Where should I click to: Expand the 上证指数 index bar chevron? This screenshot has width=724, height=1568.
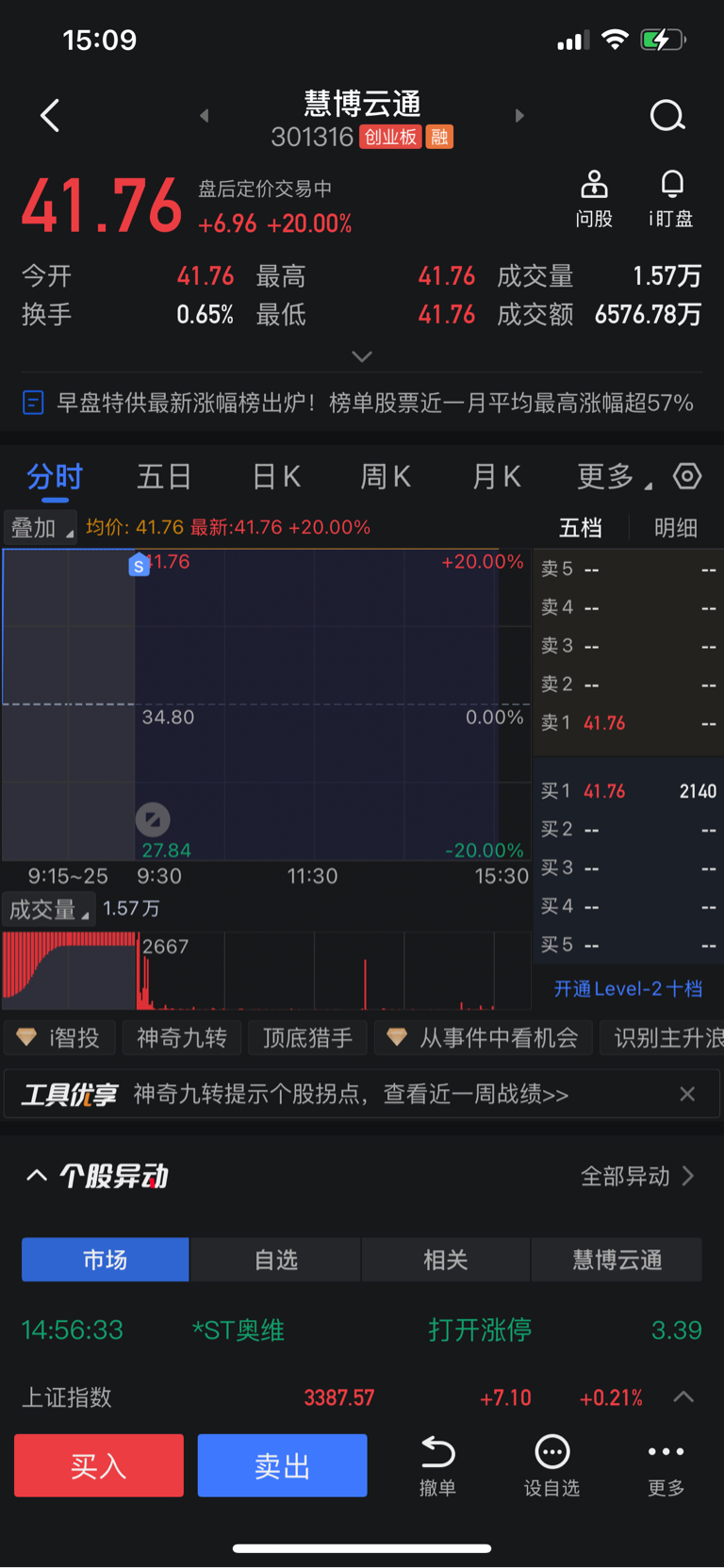click(684, 1397)
